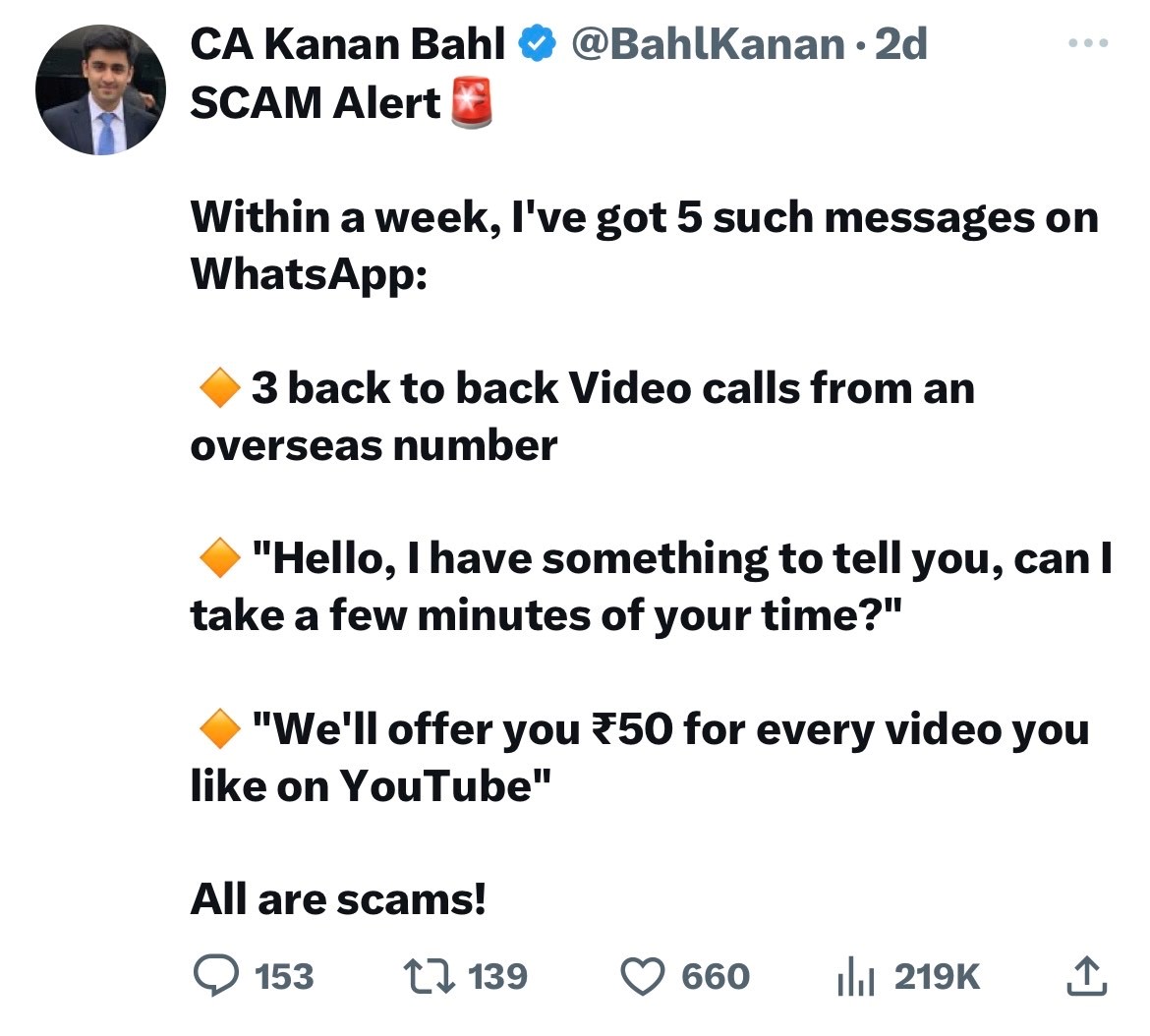
Task: Tap the share upload arrow icon
Action: (x=1086, y=975)
